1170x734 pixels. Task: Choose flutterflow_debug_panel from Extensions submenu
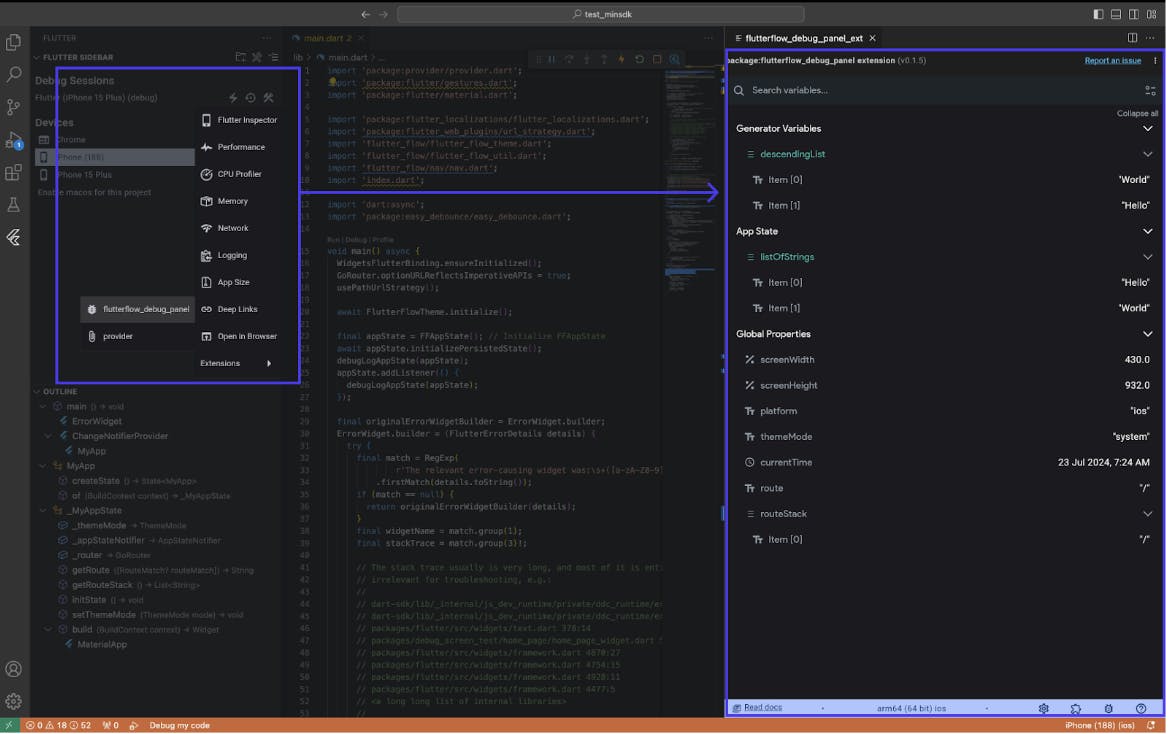pos(145,309)
